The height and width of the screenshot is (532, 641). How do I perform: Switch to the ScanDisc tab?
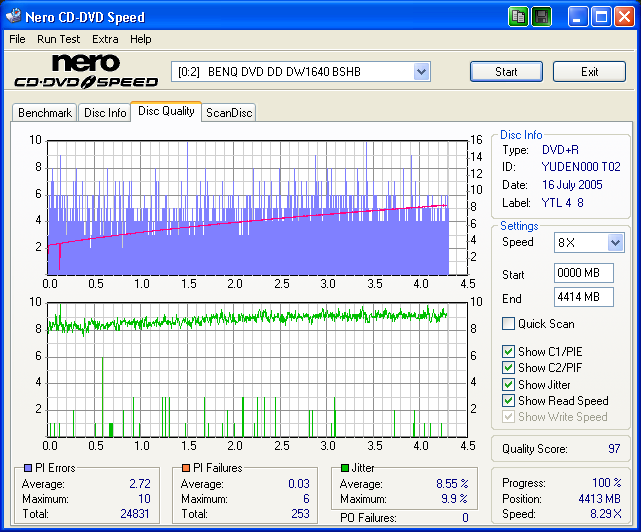point(229,113)
